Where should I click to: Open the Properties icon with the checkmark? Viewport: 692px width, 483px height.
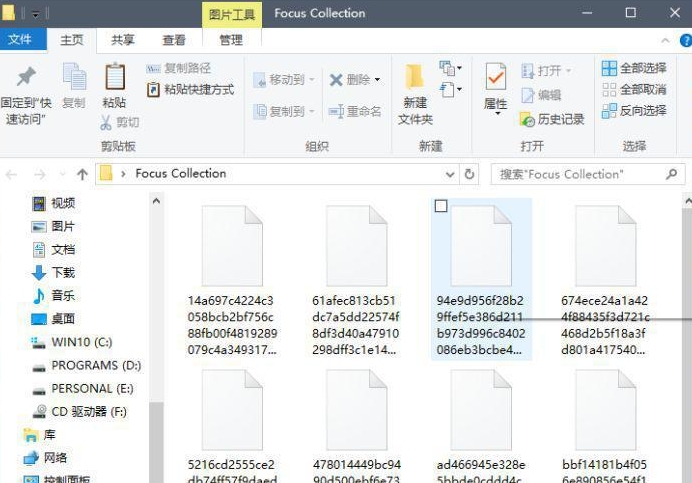pyautogui.click(x=496, y=76)
